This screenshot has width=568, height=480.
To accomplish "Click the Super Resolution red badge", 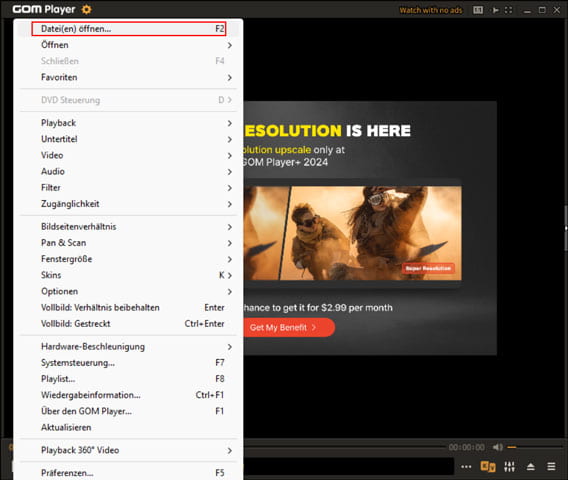I will point(428,268).
